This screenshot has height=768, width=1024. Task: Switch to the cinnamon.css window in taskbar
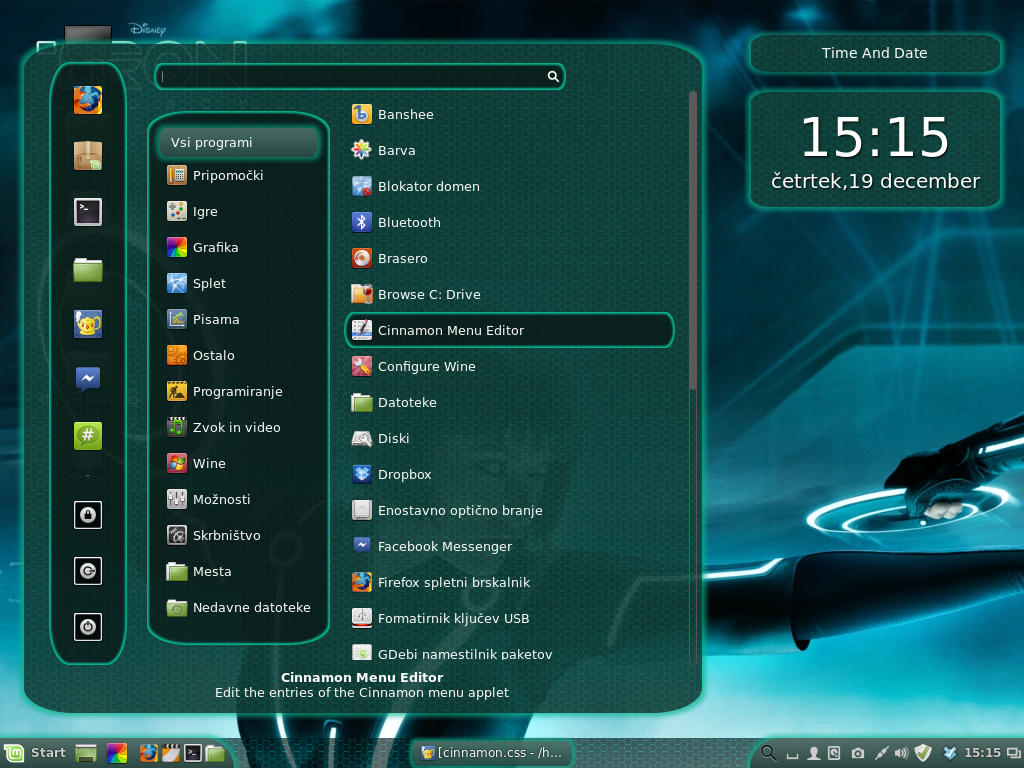point(492,752)
